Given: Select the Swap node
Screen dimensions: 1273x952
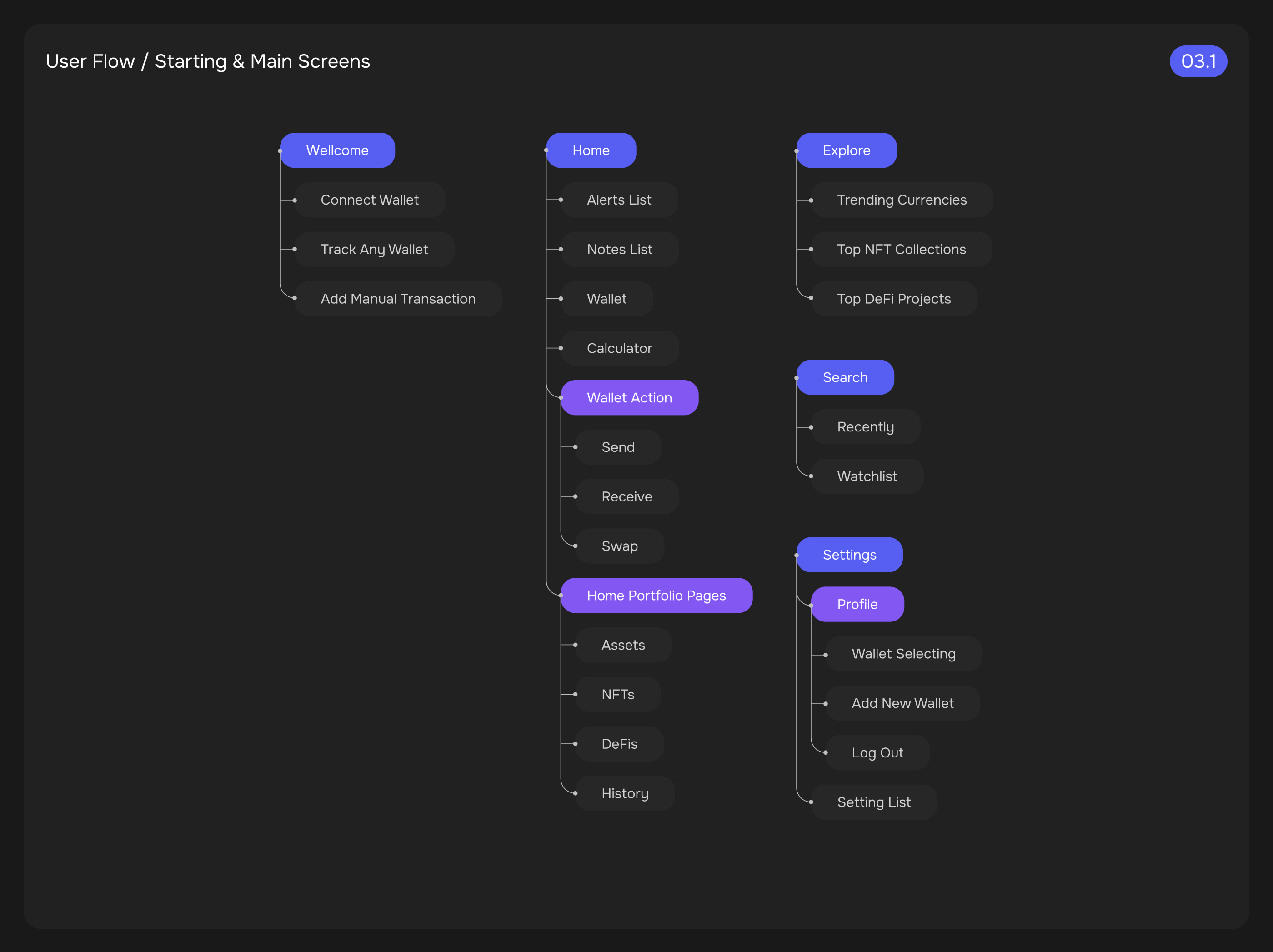Looking at the screenshot, I should [x=619, y=546].
